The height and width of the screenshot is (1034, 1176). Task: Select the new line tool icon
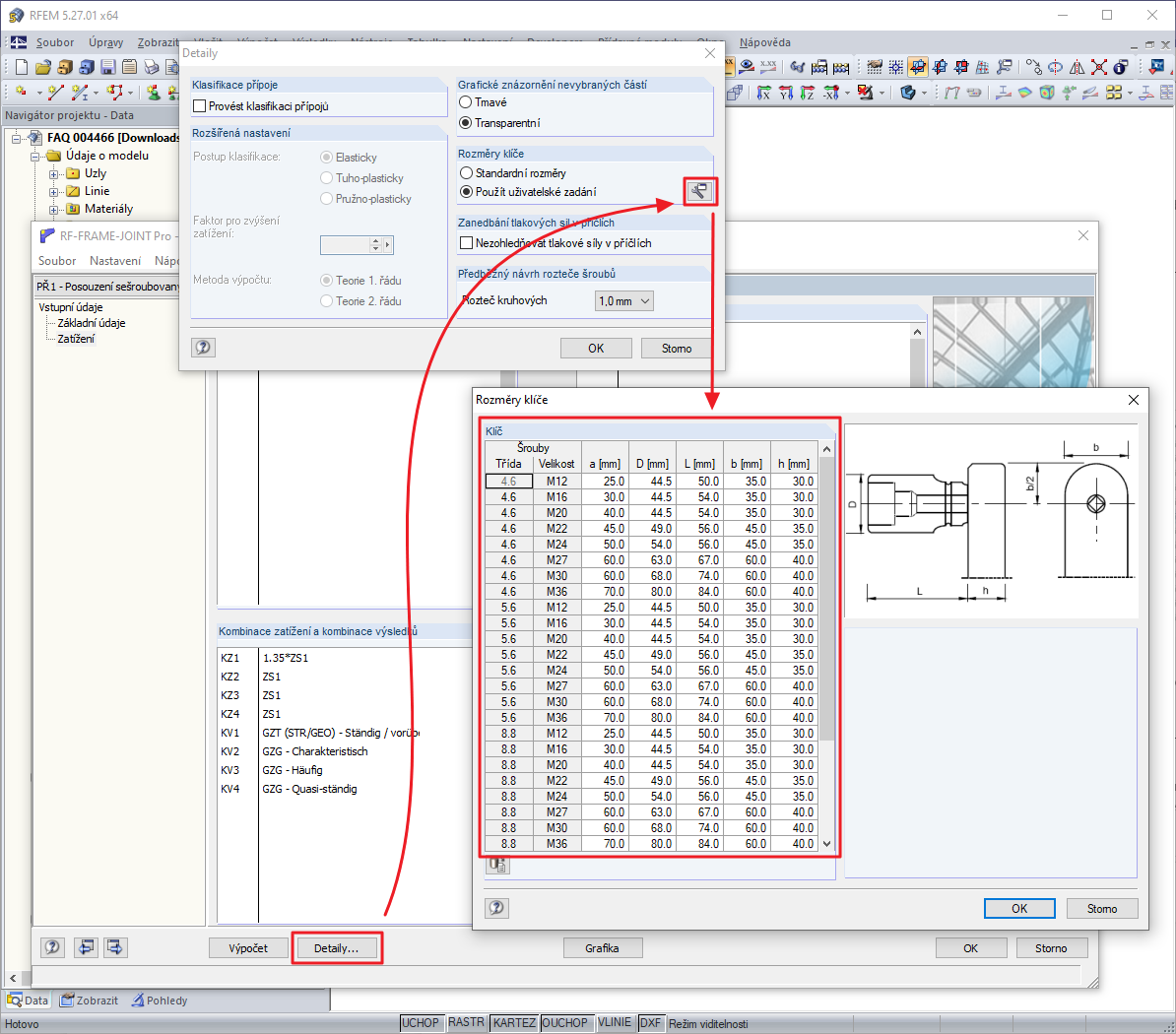tap(55, 93)
